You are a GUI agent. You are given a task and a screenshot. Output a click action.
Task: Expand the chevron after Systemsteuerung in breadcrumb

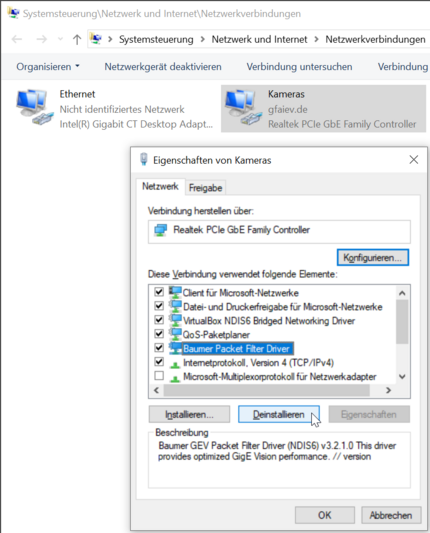click(203, 39)
